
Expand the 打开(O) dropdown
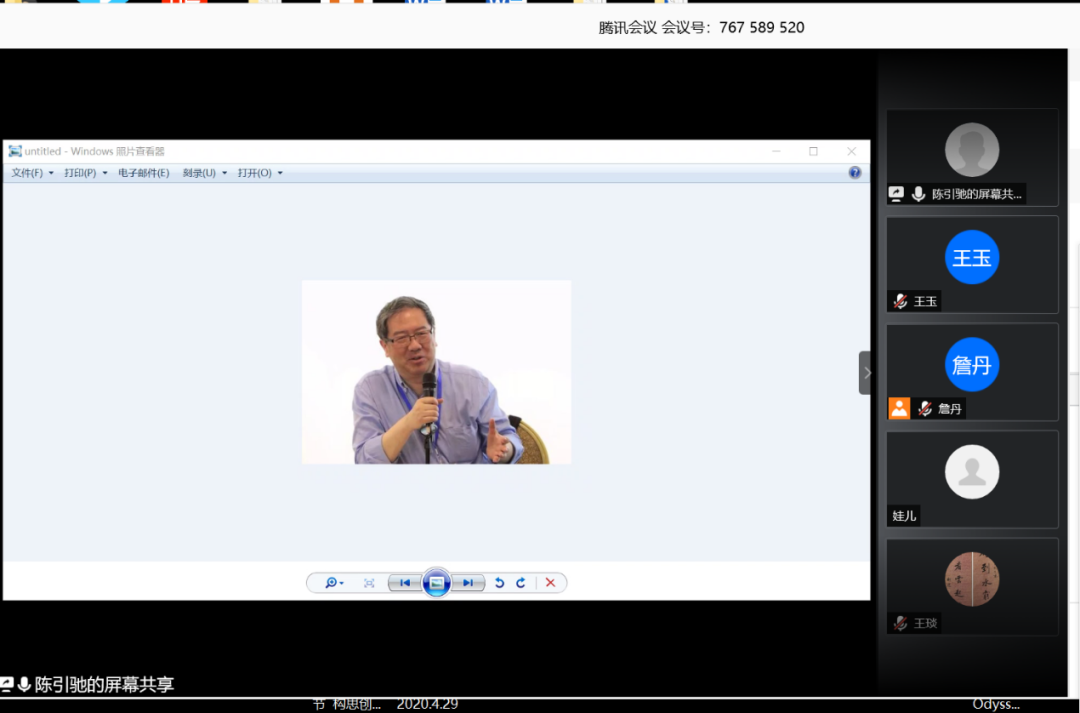pyautogui.click(x=260, y=173)
